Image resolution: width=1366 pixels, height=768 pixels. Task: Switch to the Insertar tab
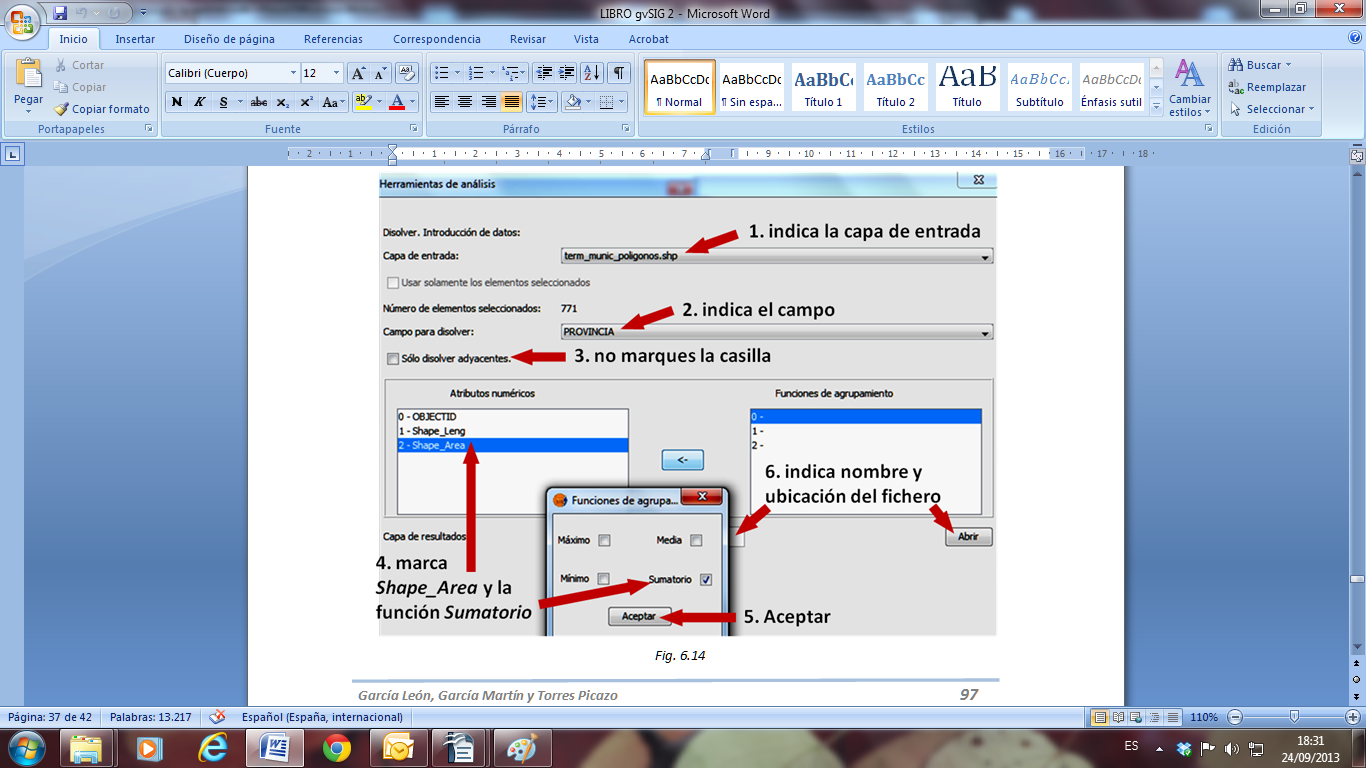(x=135, y=39)
